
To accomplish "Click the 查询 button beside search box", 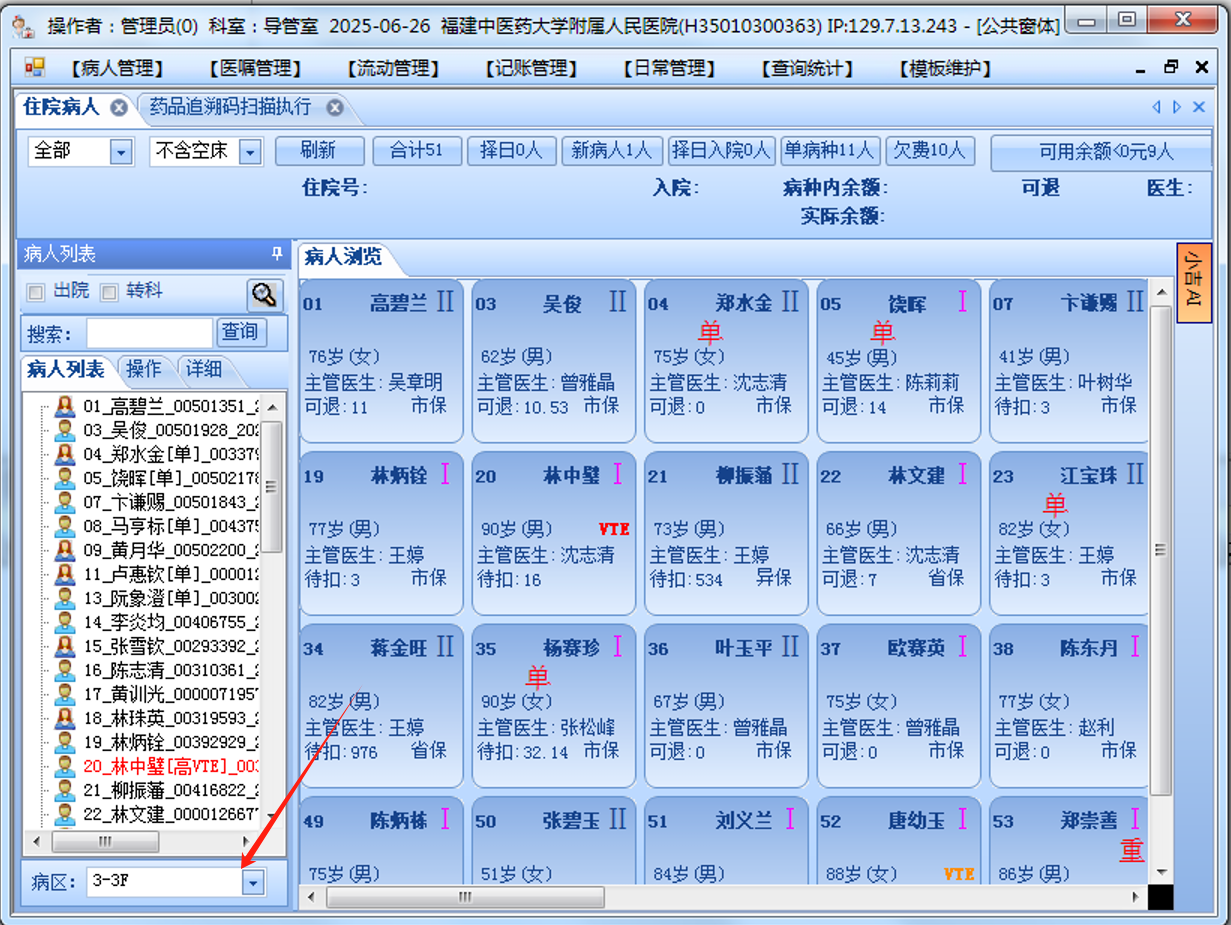I will [x=240, y=332].
